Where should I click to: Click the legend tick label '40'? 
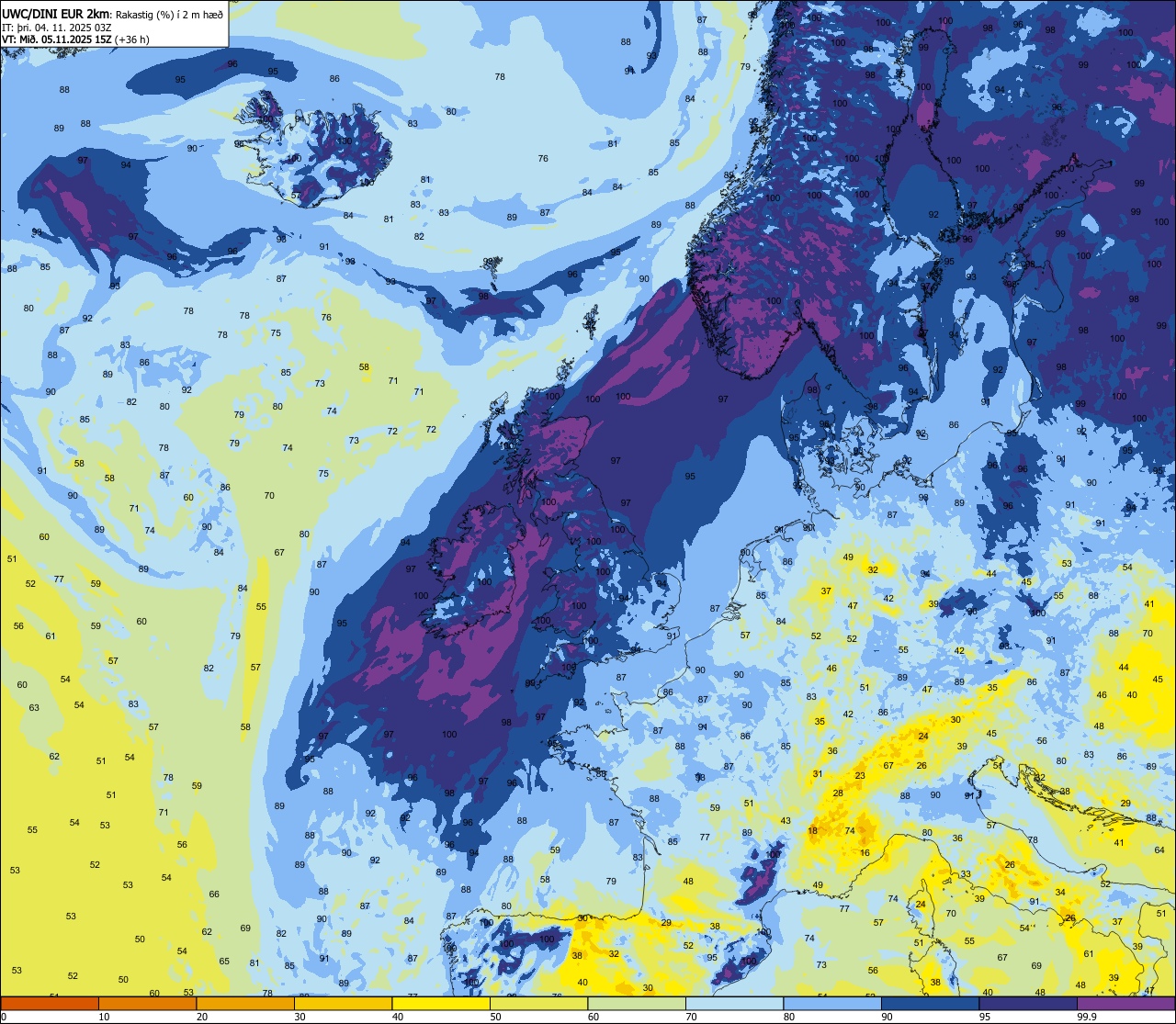(398, 1017)
